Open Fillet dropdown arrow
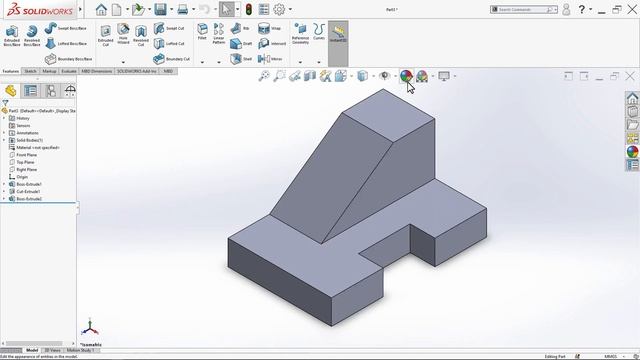This screenshot has height=360, width=640. (x=202, y=62)
